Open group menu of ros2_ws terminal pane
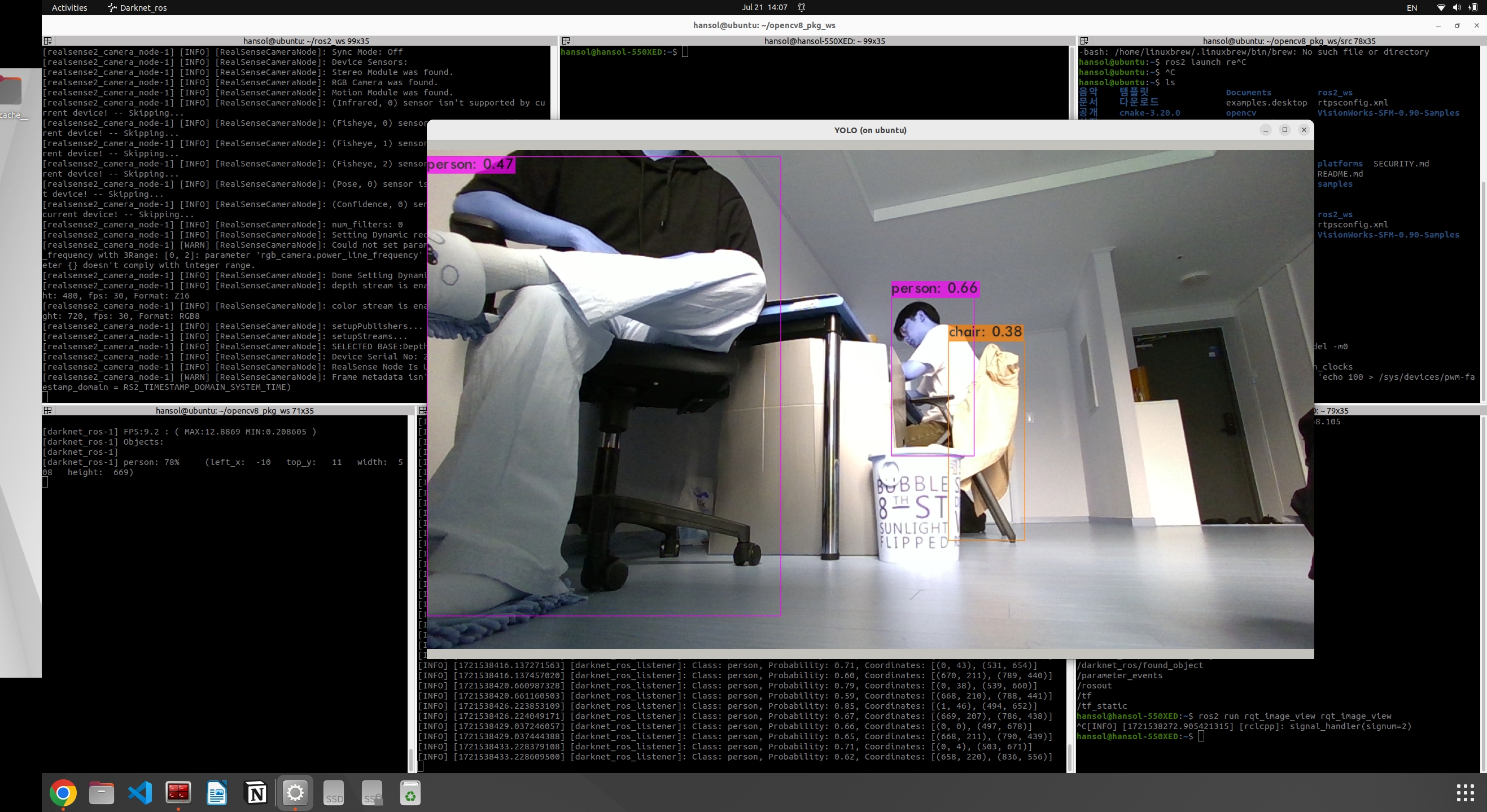The image size is (1487, 812). (48, 41)
